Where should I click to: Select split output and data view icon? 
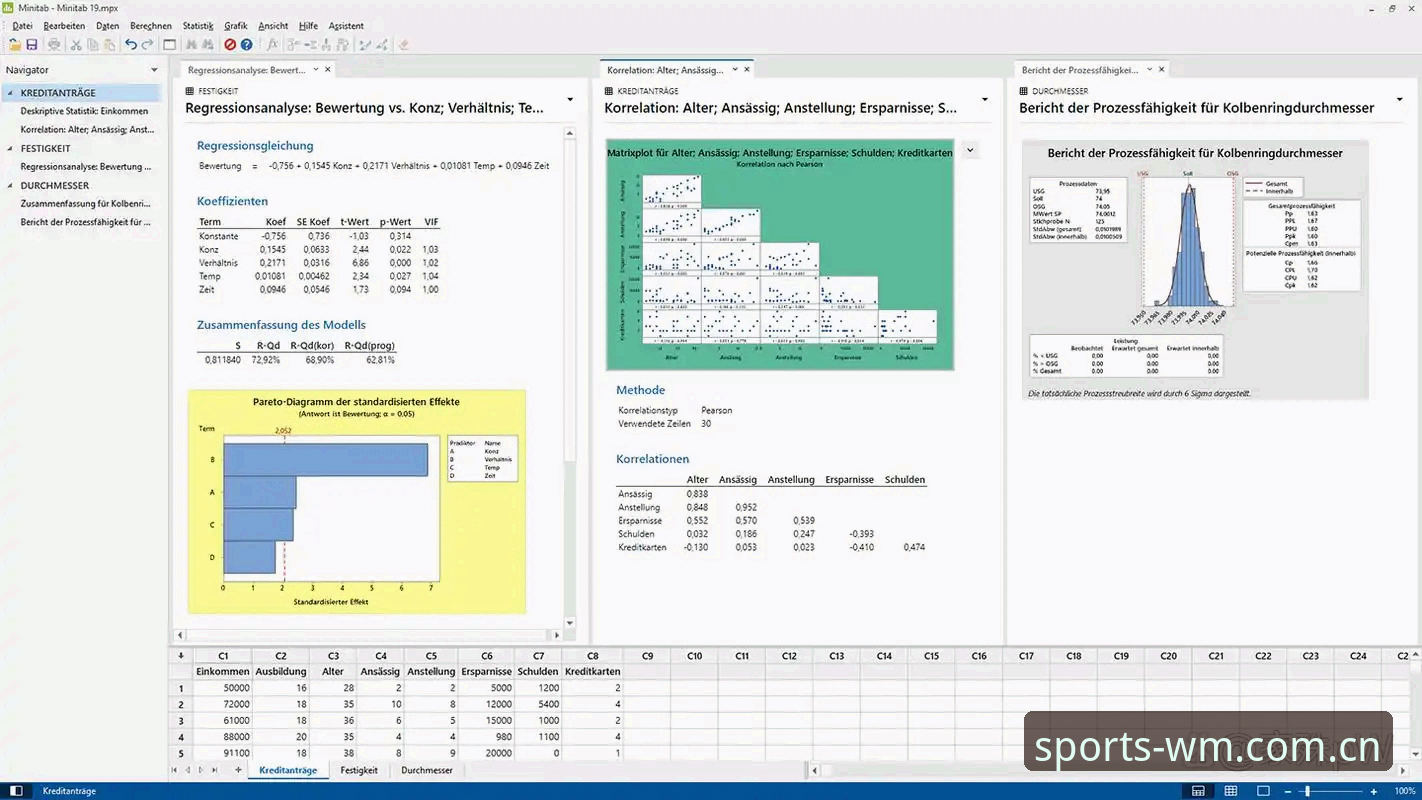[x=1198, y=791]
